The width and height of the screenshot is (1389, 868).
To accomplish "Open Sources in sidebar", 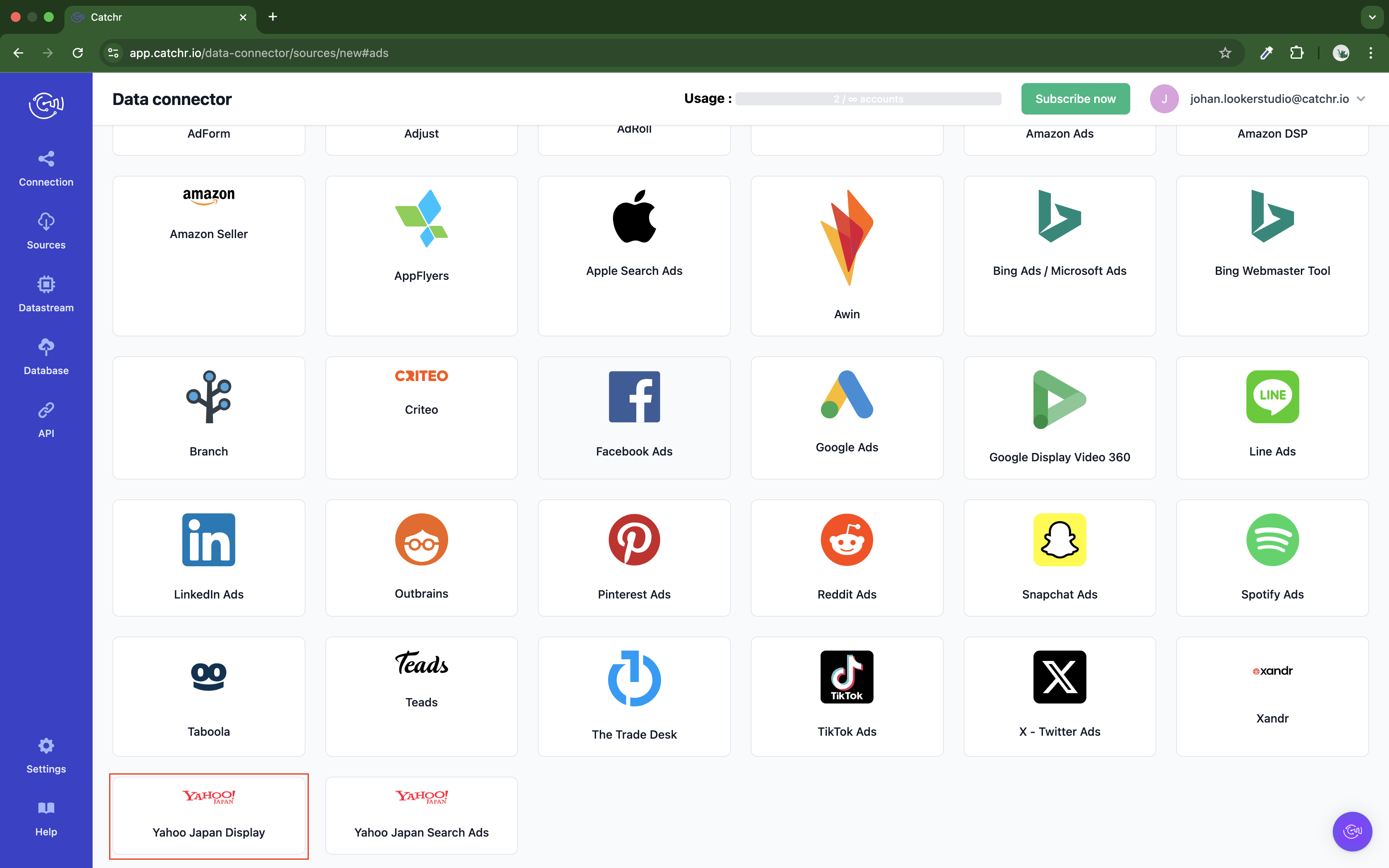I will point(46,231).
